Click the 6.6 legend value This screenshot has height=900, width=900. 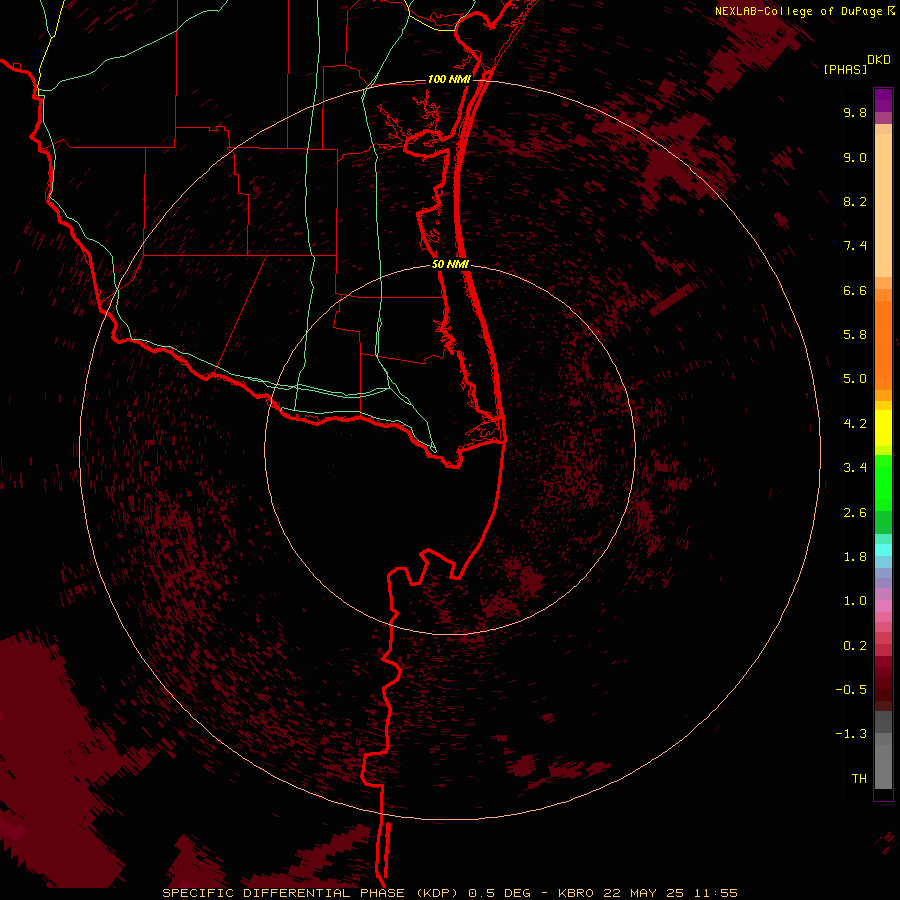tap(855, 290)
